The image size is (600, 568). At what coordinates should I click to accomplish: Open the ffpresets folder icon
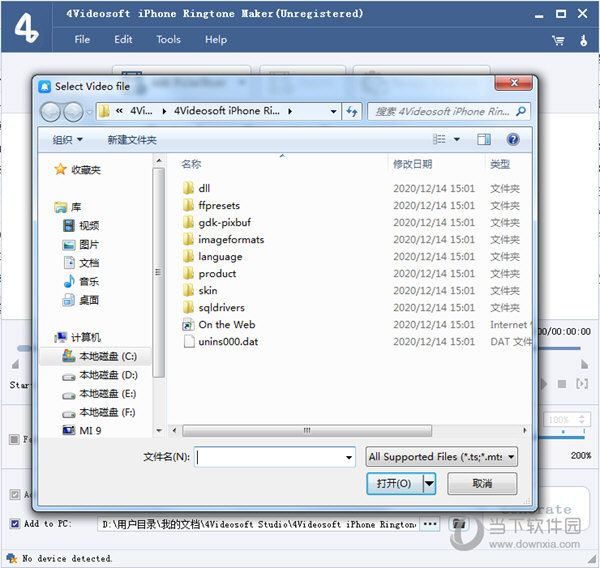click(188, 205)
